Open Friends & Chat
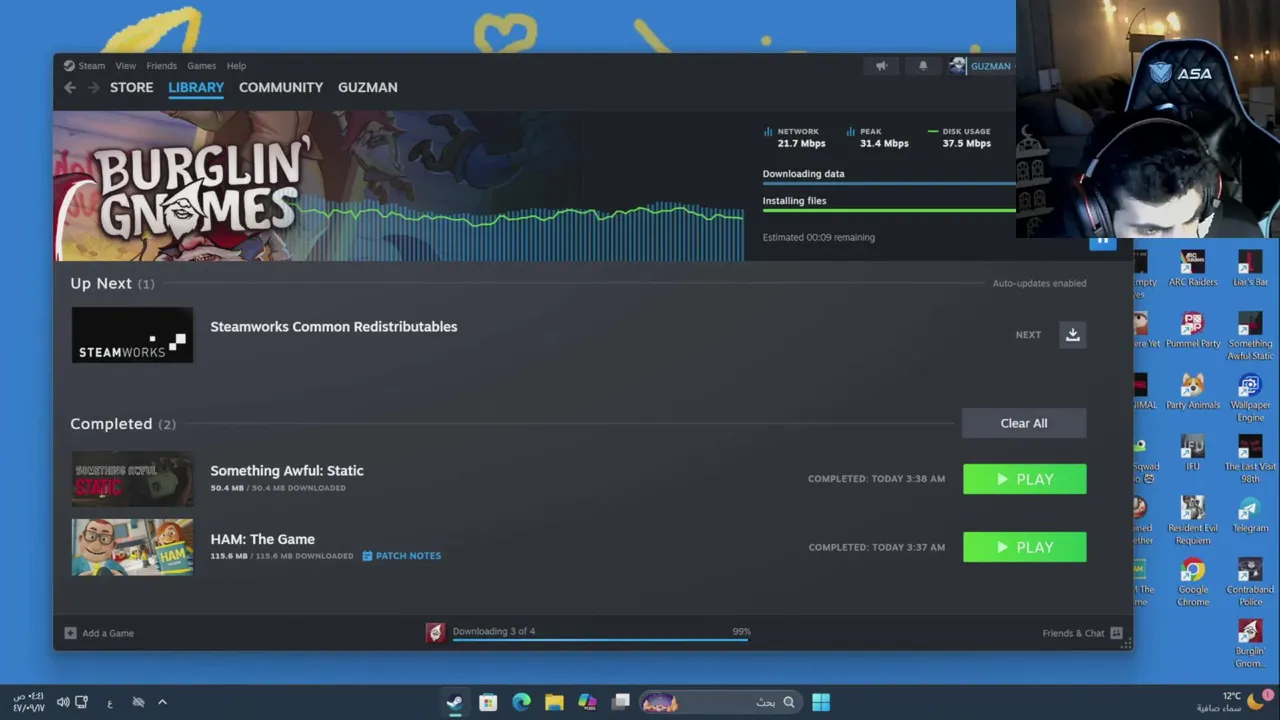This screenshot has width=1280, height=720. [1082, 633]
